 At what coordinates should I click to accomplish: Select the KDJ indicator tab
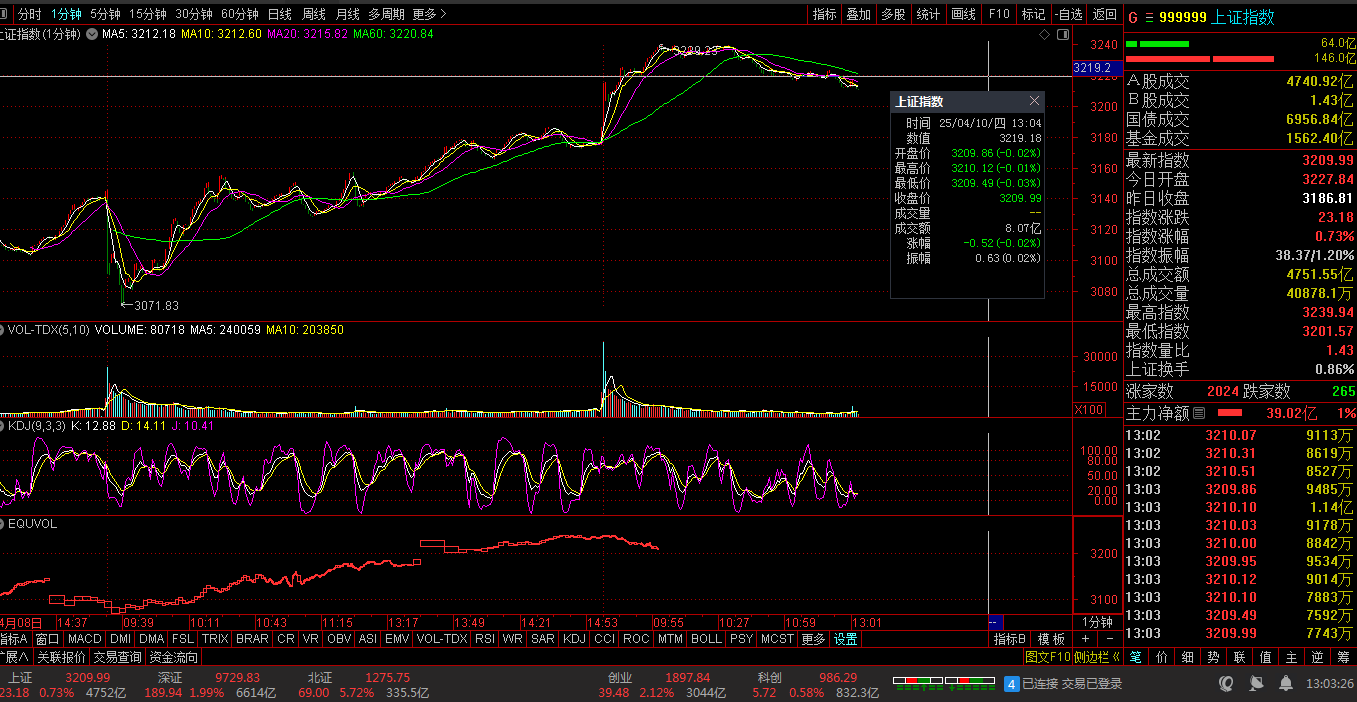pyautogui.click(x=574, y=639)
